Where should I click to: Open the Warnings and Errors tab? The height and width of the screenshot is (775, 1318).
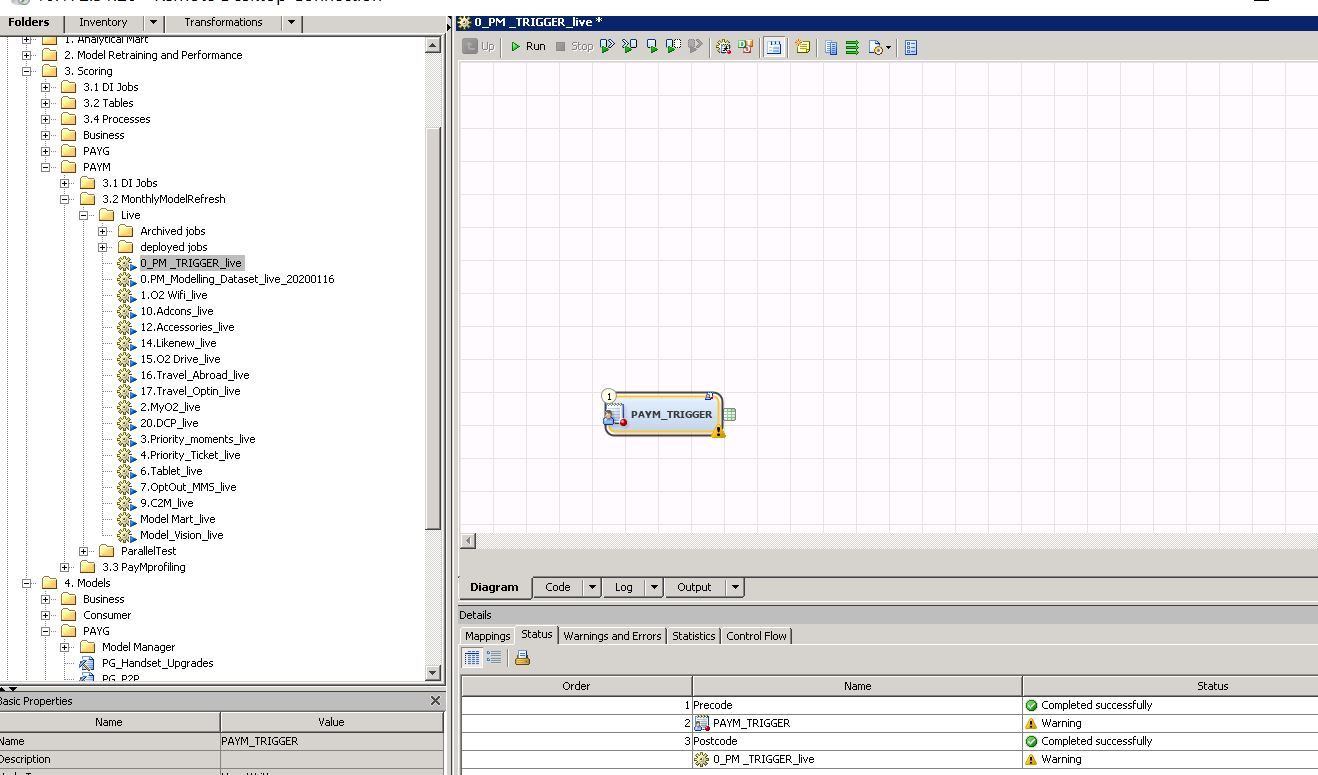click(x=612, y=635)
